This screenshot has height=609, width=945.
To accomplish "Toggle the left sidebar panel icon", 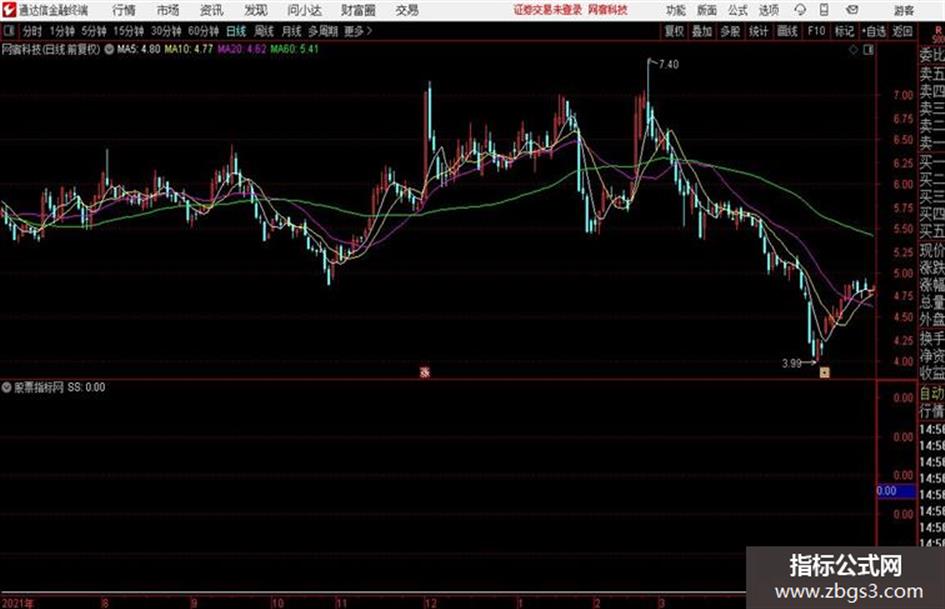I will pos(8,31).
